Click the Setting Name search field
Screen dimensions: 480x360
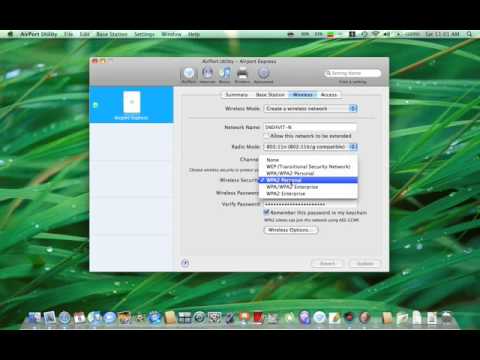coord(353,73)
